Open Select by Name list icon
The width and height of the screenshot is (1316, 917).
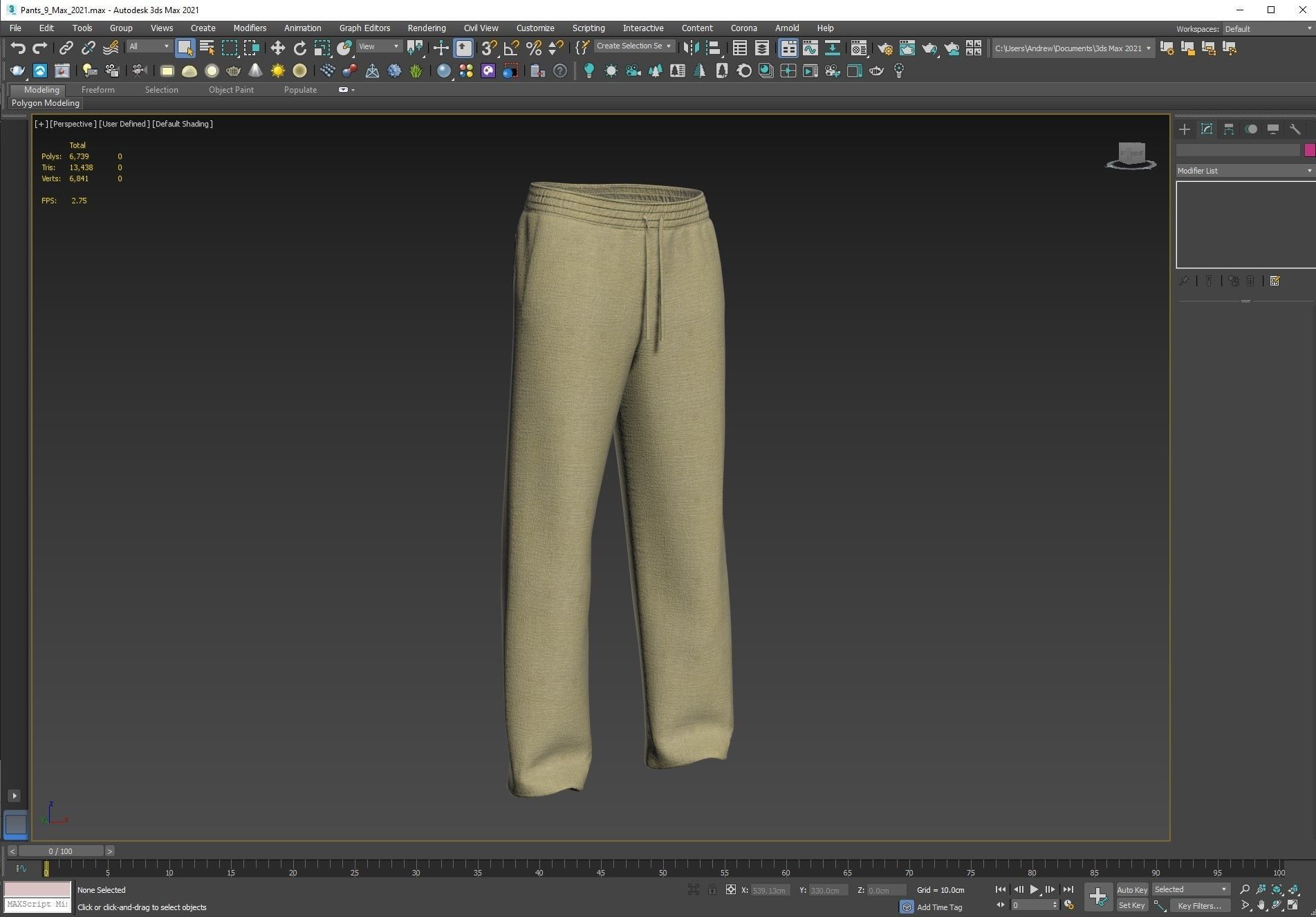pyautogui.click(x=207, y=48)
